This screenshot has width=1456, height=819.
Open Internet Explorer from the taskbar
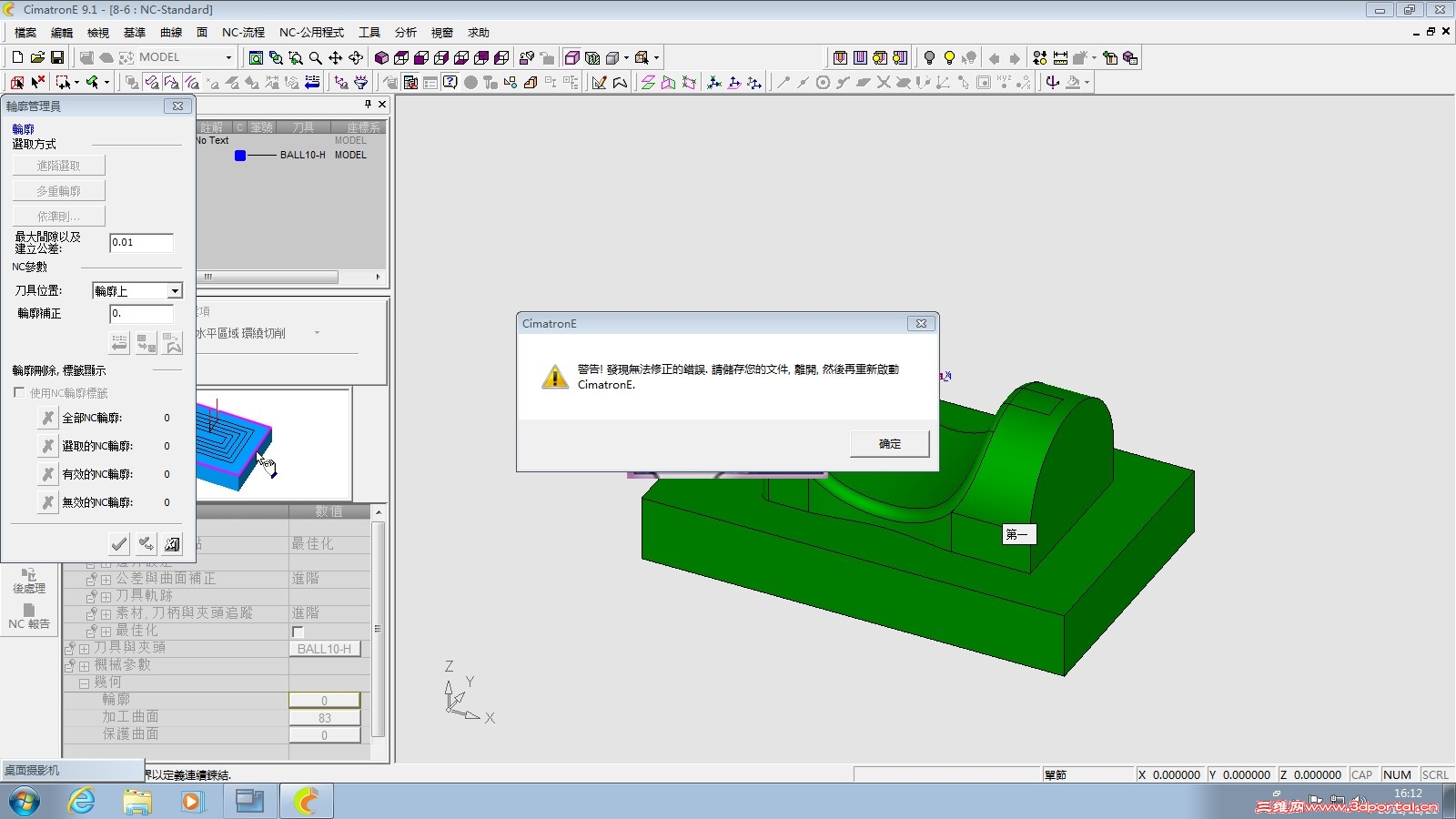[82, 802]
